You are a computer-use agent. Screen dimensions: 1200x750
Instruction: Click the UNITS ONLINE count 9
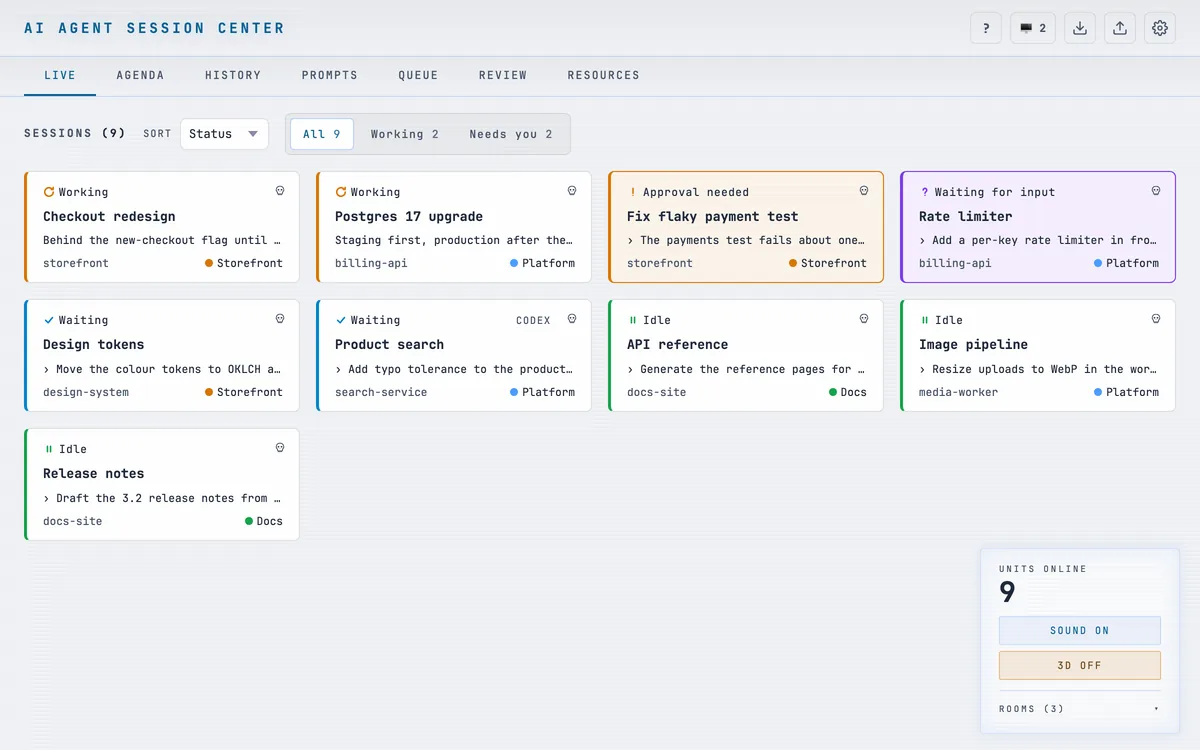[x=1007, y=592]
